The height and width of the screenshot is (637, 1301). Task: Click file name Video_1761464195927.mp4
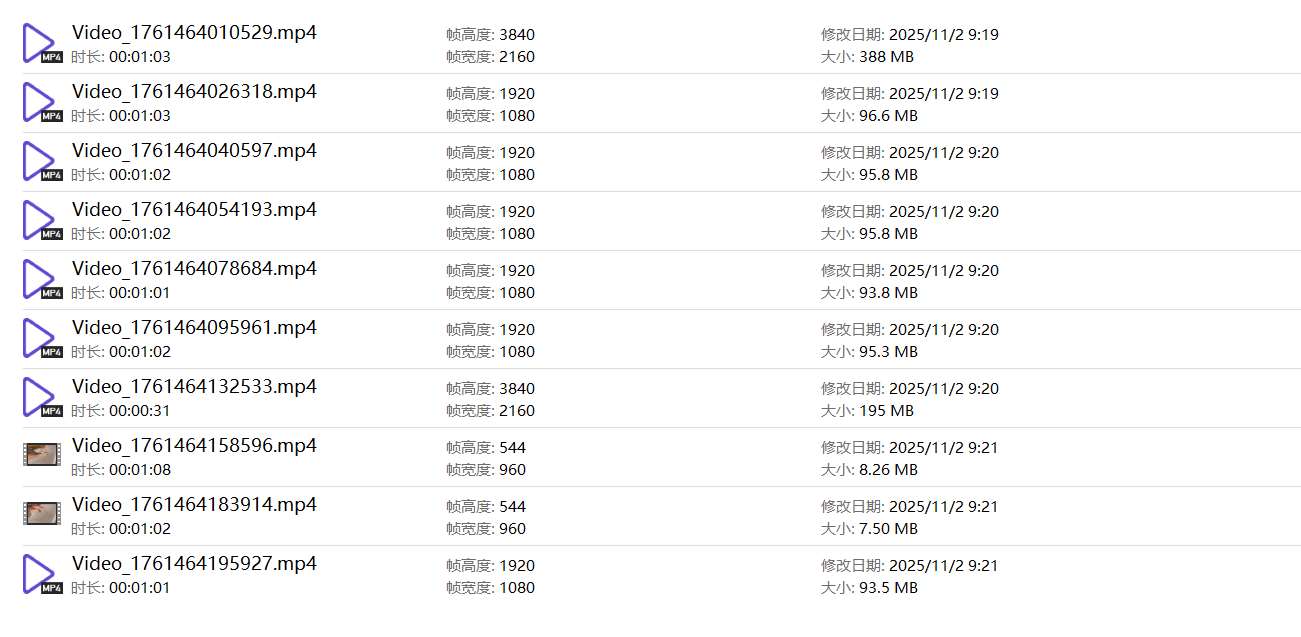pos(194,564)
